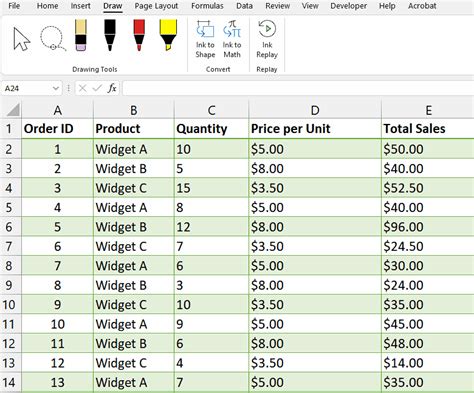Screen dimensions: 474x393
Task: Click the $8.00 price in row 9
Action: [x=315, y=285]
